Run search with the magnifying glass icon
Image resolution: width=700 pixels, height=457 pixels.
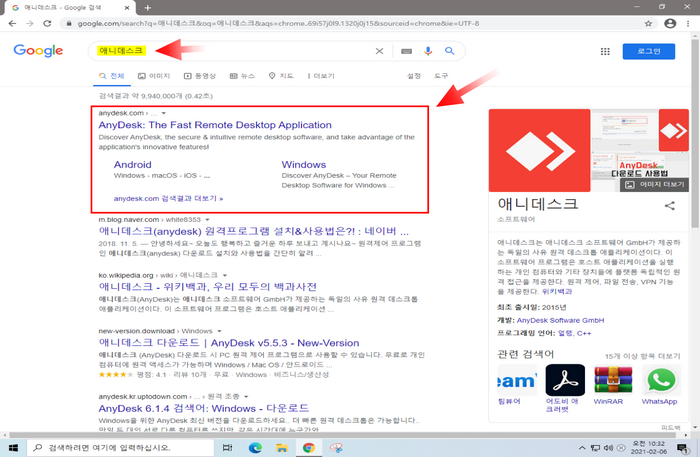(450, 51)
